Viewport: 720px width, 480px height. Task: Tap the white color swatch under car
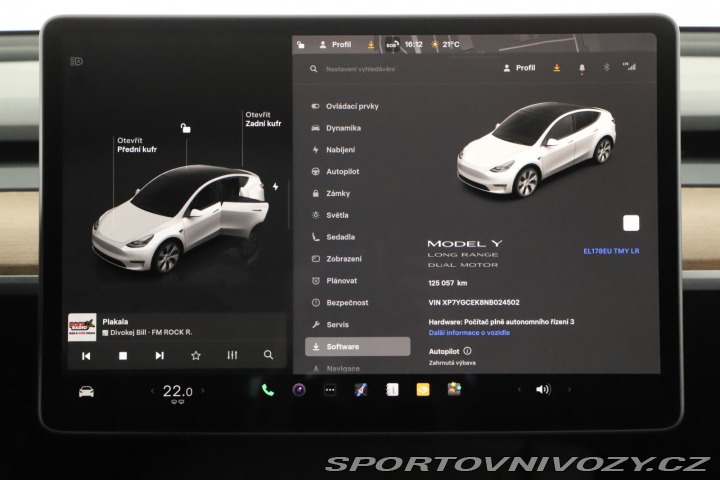point(631,223)
